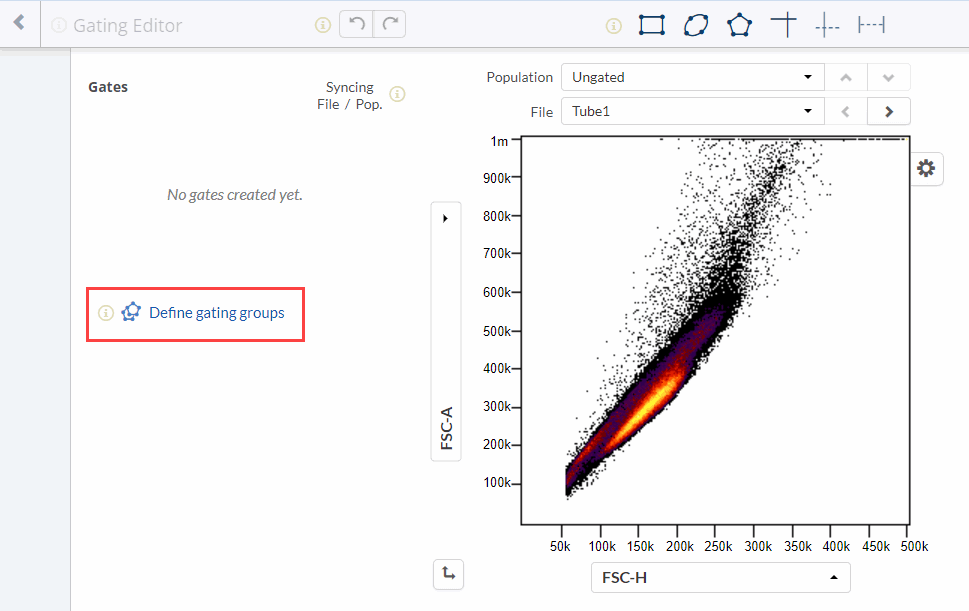Open the FSC-H X-axis channel dropdown
The image size is (969, 611).
[x=720, y=577]
